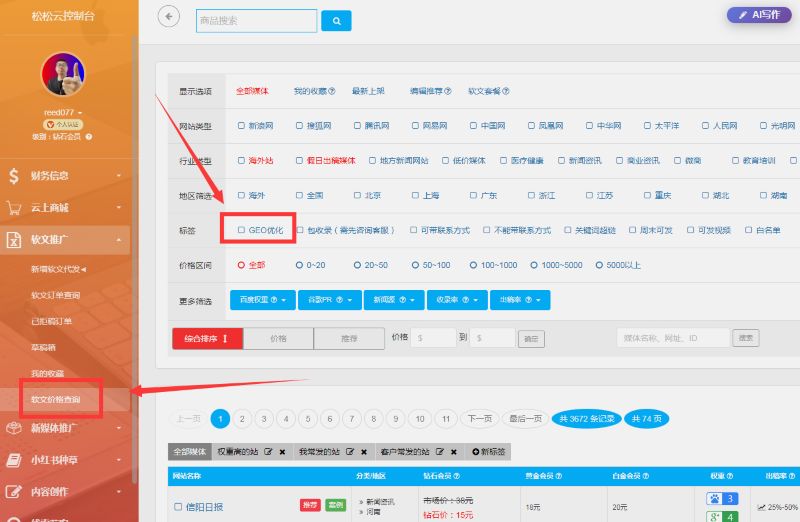
Task: Enable the GEO优化 tag checkbox
Action: tap(241, 230)
